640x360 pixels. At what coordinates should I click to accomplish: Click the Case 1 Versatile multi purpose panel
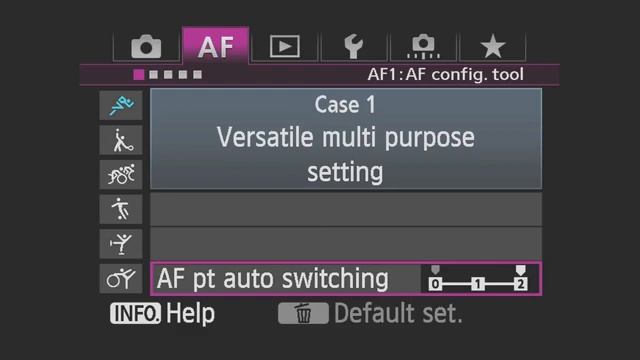pos(346,139)
